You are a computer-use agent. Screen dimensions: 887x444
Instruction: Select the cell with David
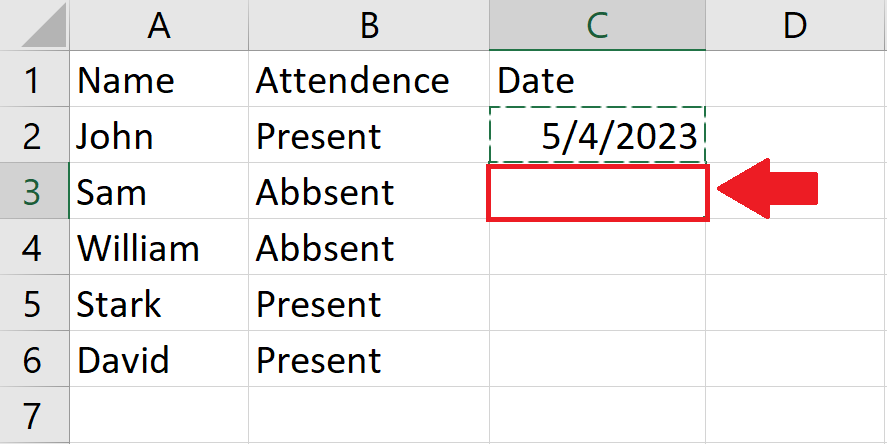pyautogui.click(x=159, y=359)
